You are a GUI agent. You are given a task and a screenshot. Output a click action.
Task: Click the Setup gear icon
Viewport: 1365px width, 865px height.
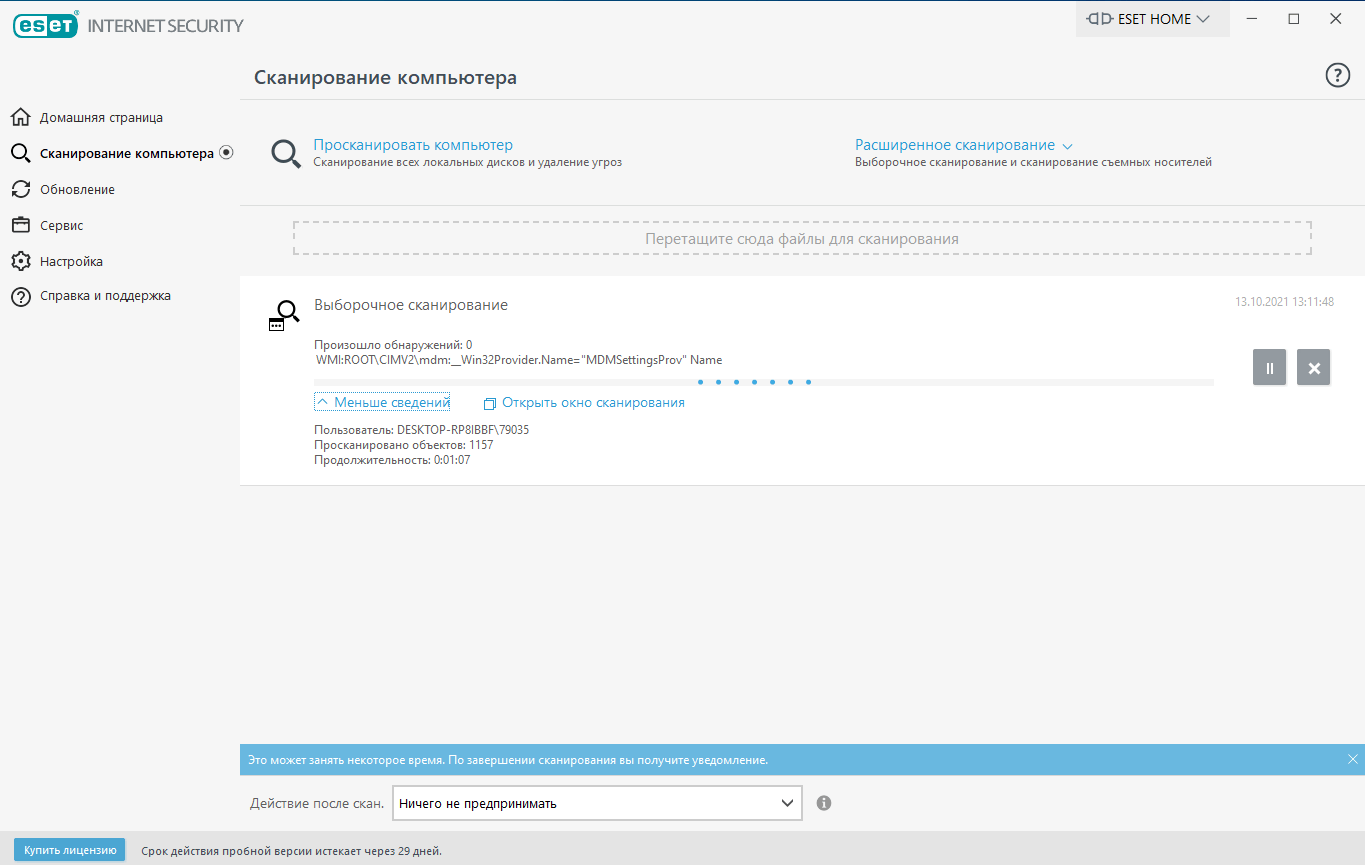20,262
